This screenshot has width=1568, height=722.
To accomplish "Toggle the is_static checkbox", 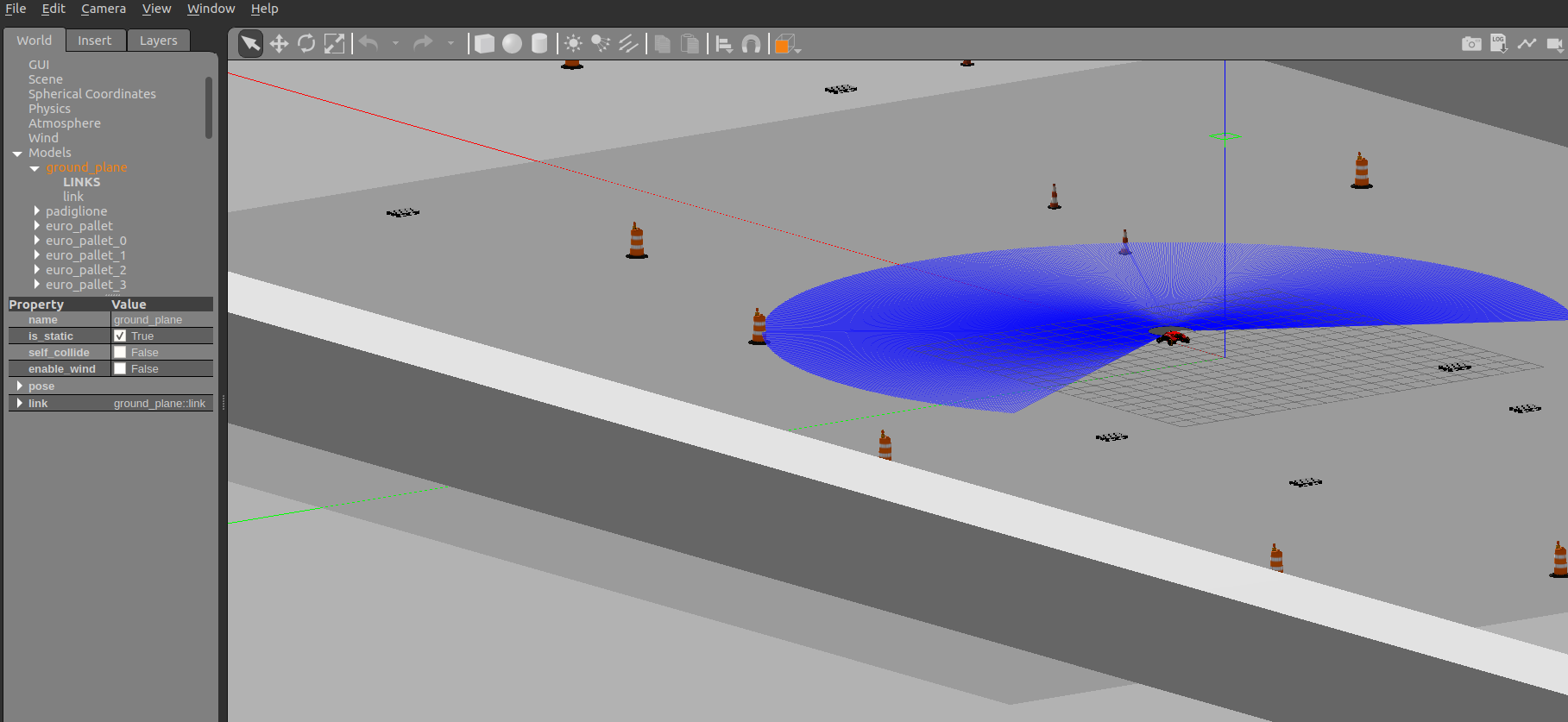I will coord(120,336).
